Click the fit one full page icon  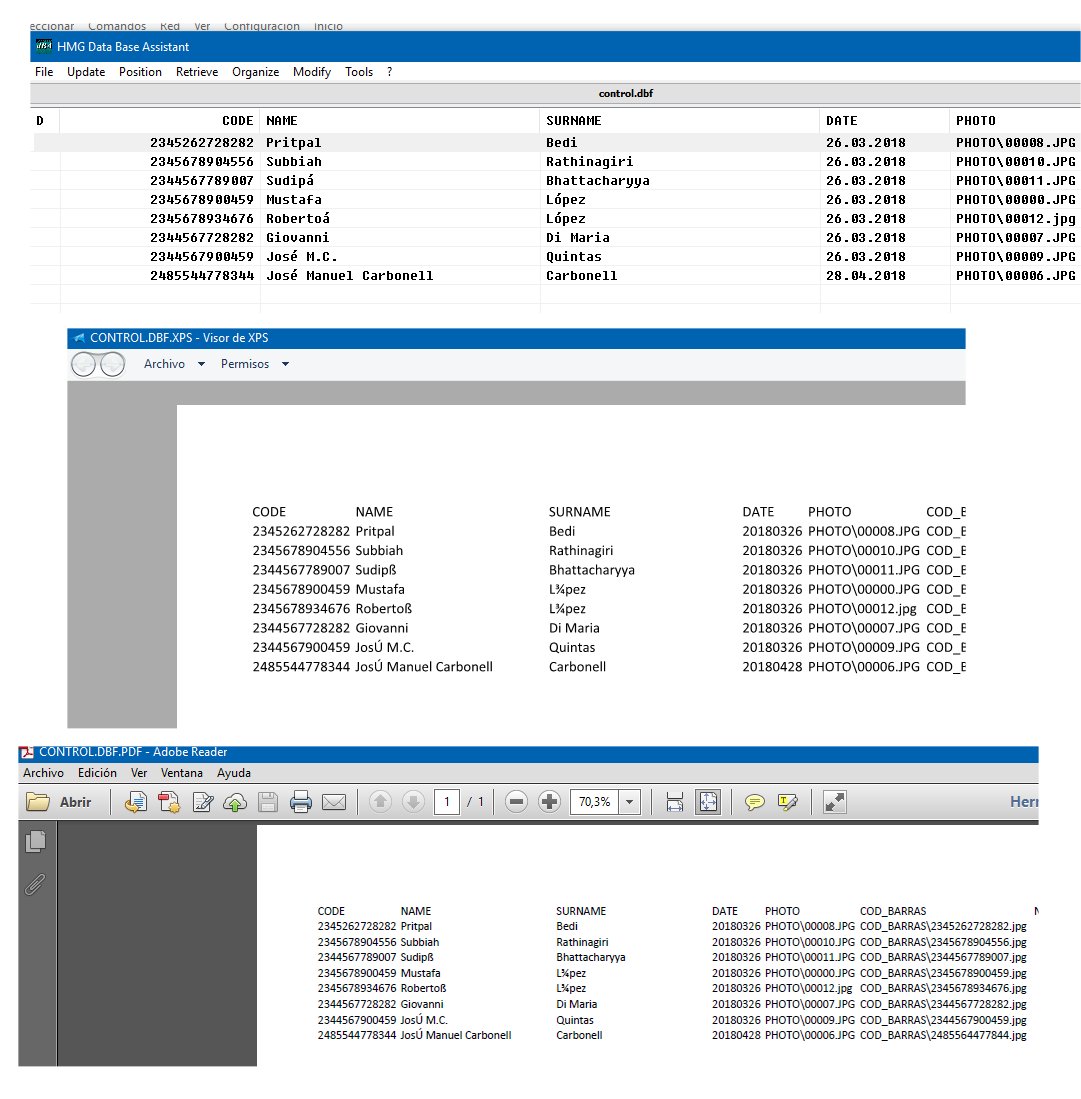[707, 802]
